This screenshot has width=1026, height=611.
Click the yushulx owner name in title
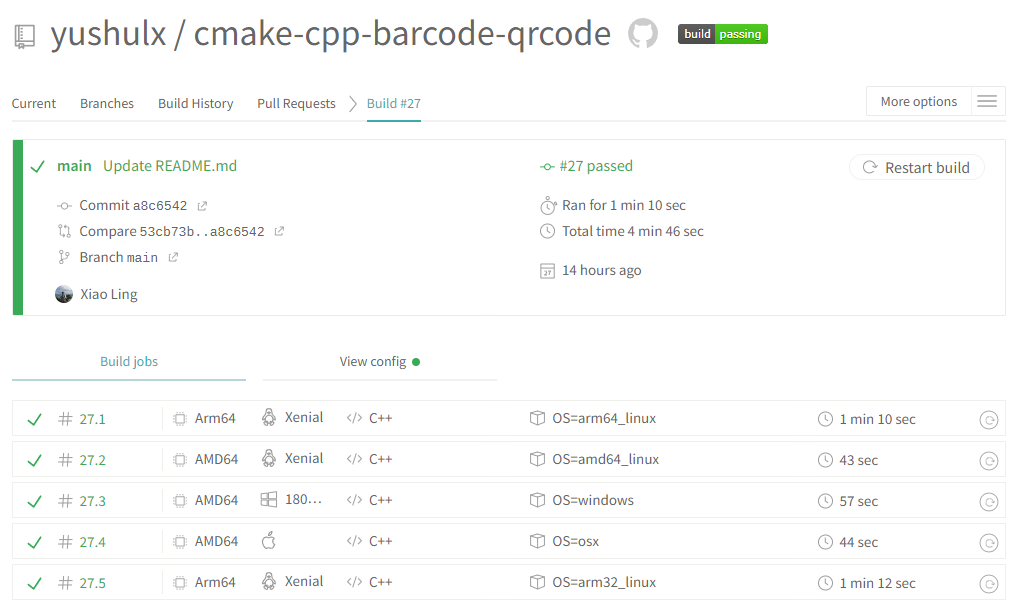pyautogui.click(x=108, y=34)
